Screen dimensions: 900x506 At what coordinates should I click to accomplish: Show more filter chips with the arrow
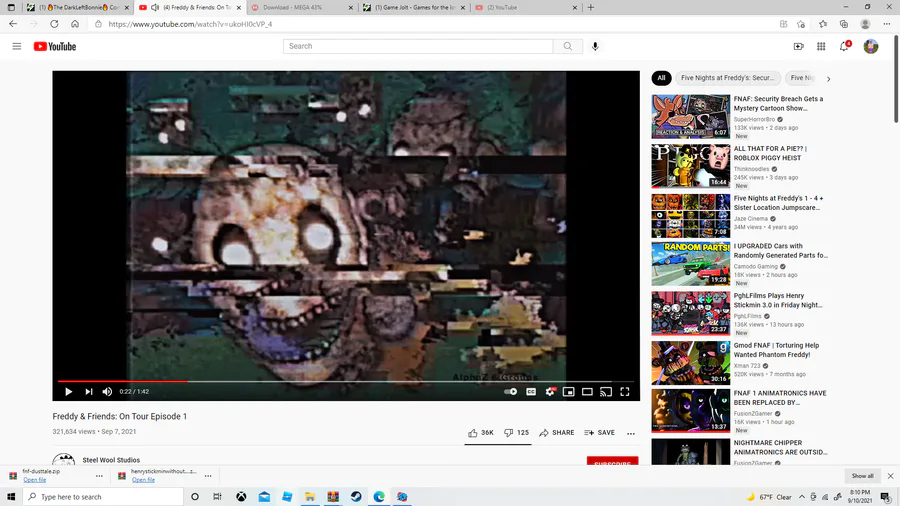tap(828, 79)
